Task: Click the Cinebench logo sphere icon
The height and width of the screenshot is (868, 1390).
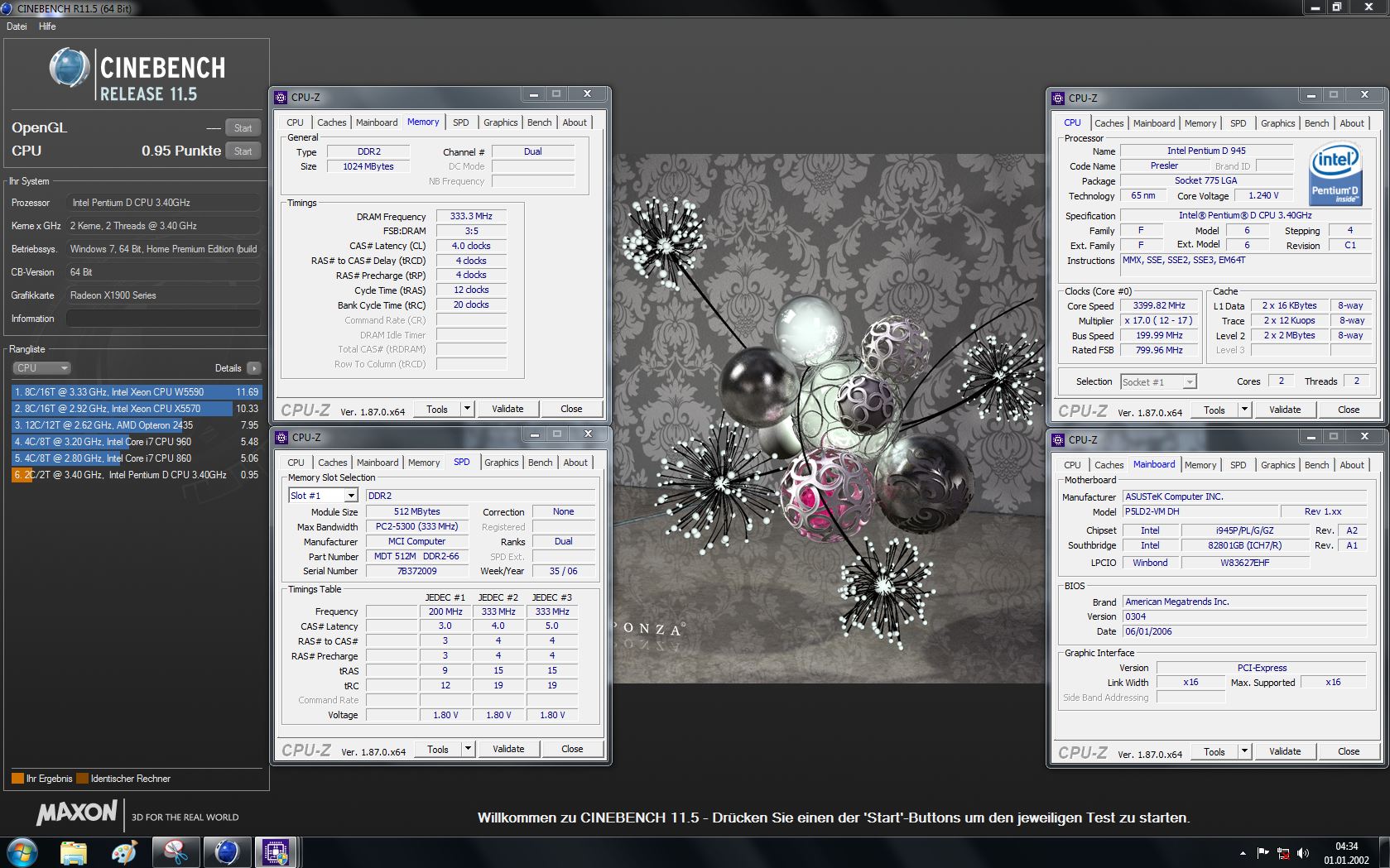Action: [x=70, y=68]
